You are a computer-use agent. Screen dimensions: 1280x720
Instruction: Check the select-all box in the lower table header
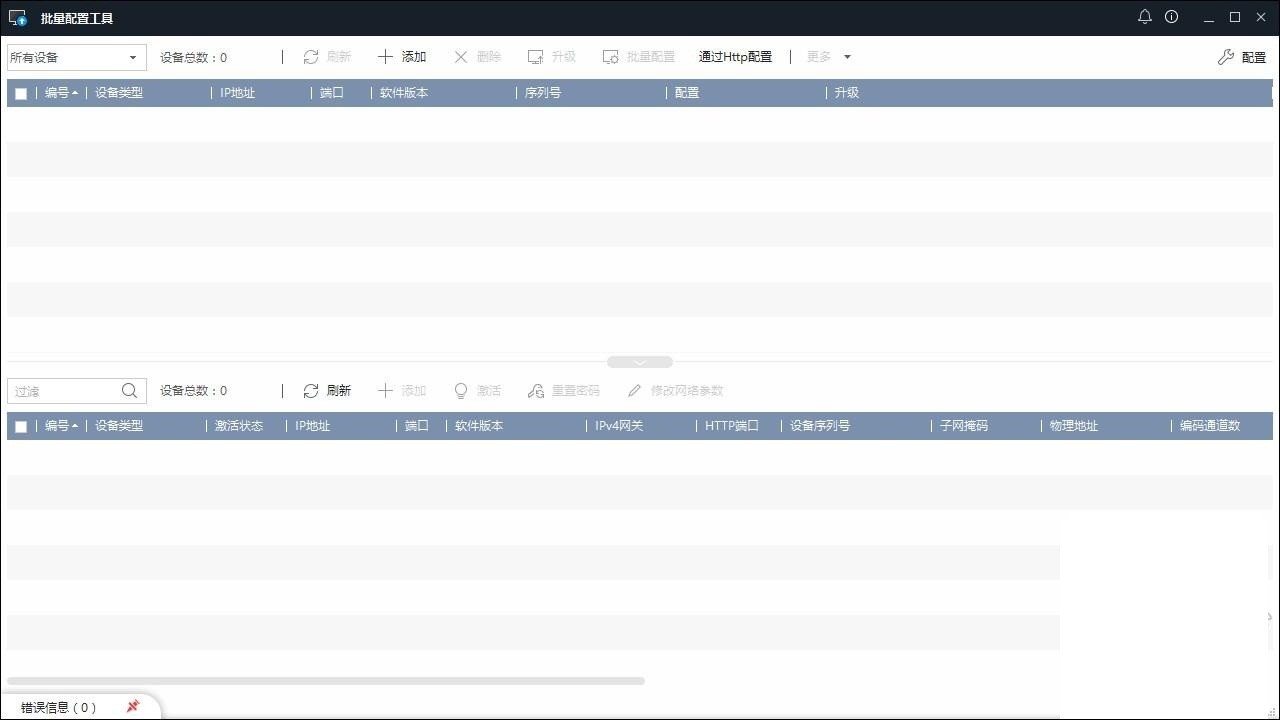[20, 425]
